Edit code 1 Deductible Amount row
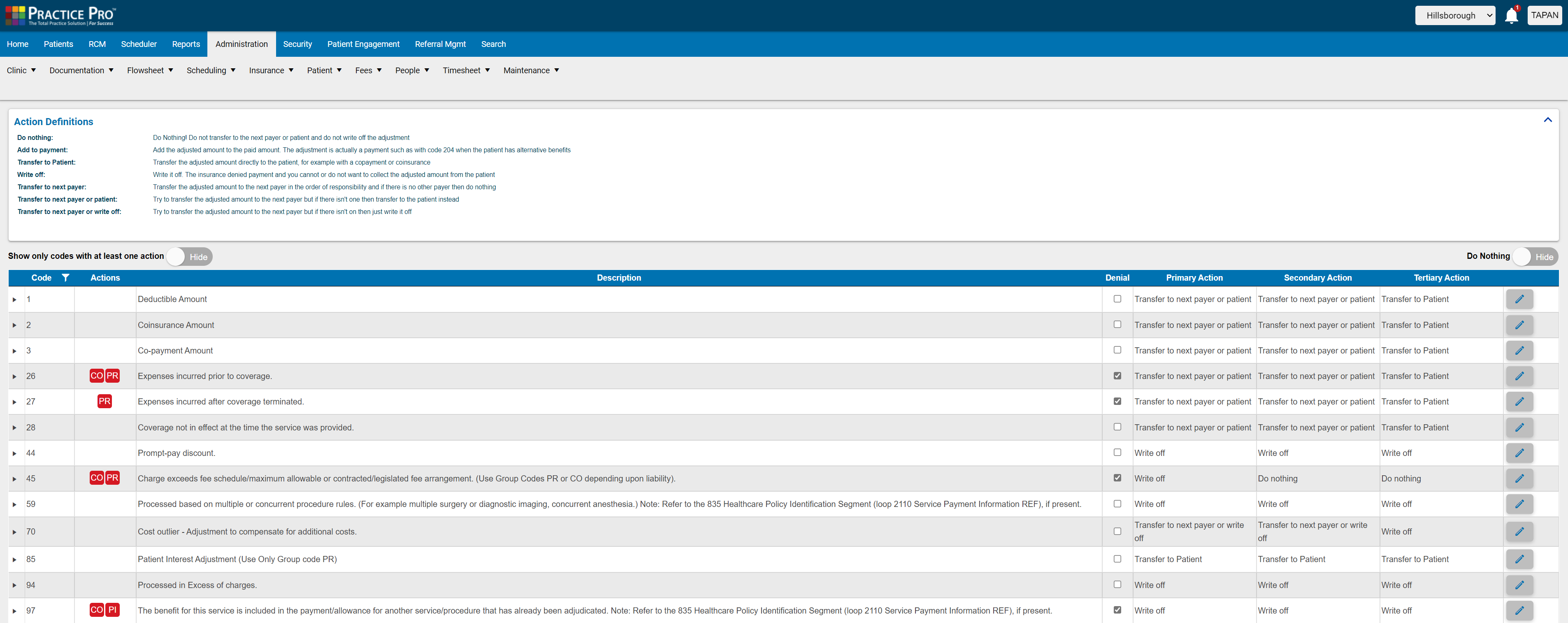Image resolution: width=1568 pixels, height=623 pixels. point(1519,299)
